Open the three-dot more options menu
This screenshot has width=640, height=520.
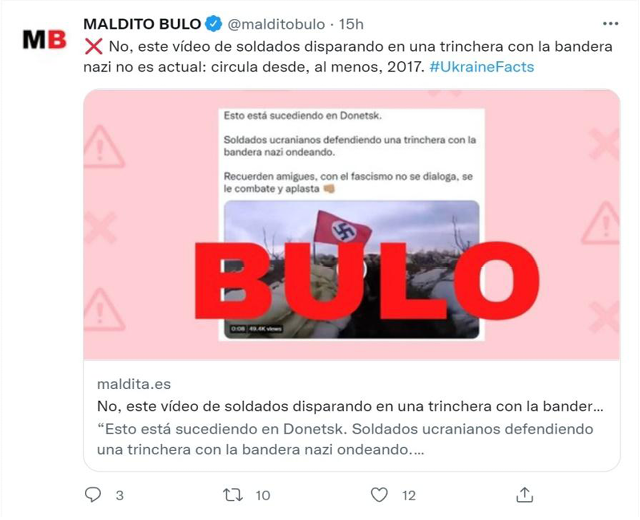[610, 24]
